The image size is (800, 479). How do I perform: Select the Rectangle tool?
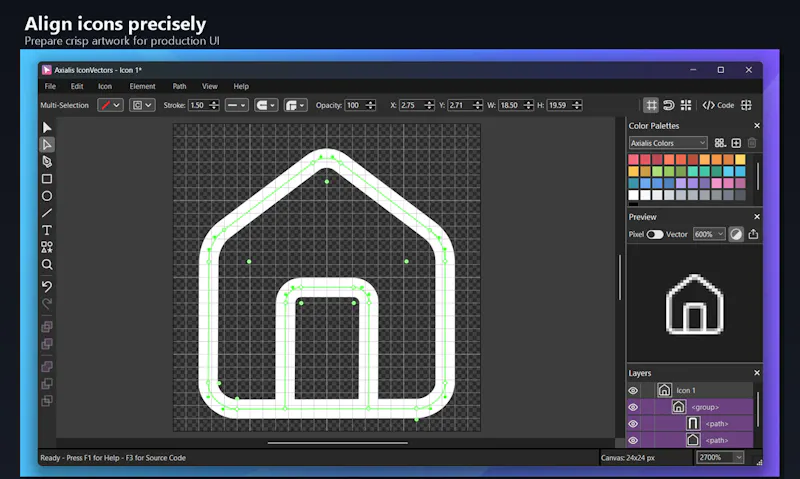pos(47,179)
